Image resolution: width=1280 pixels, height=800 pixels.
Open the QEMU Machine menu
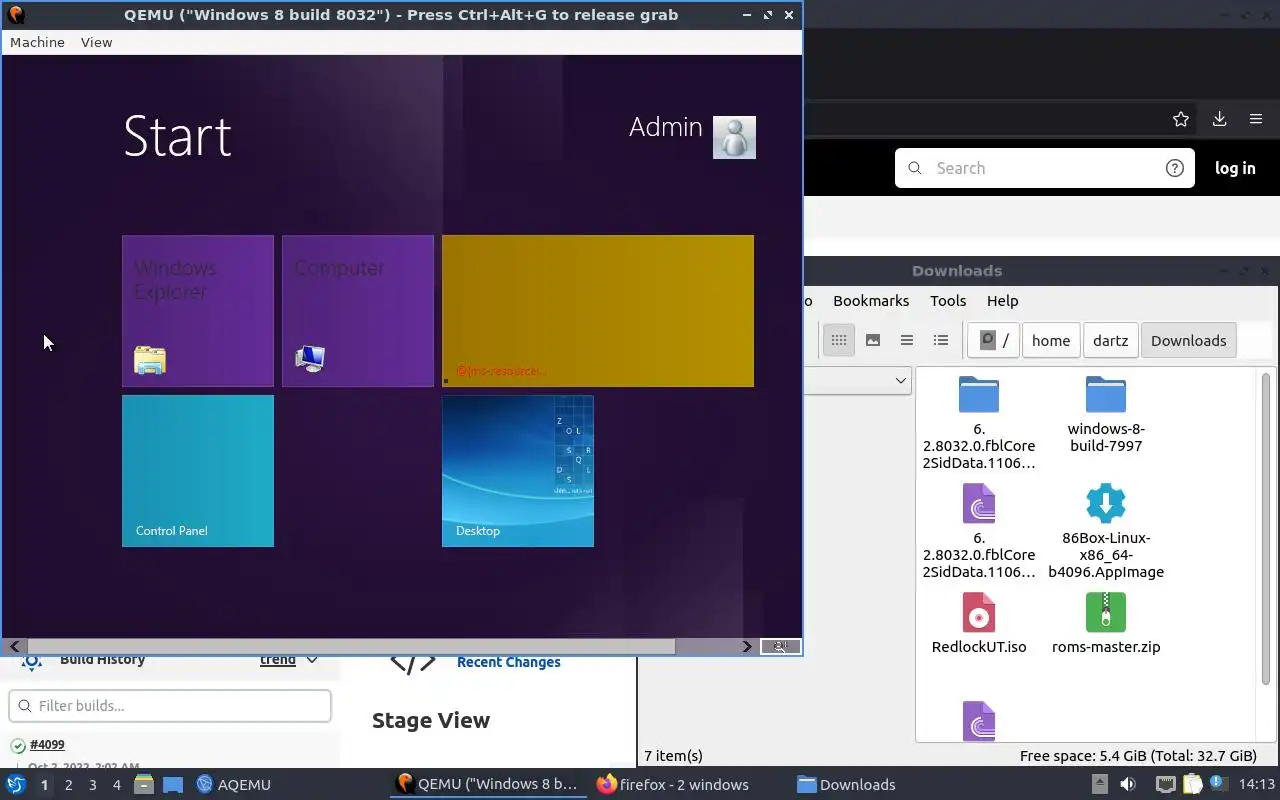pos(37,42)
